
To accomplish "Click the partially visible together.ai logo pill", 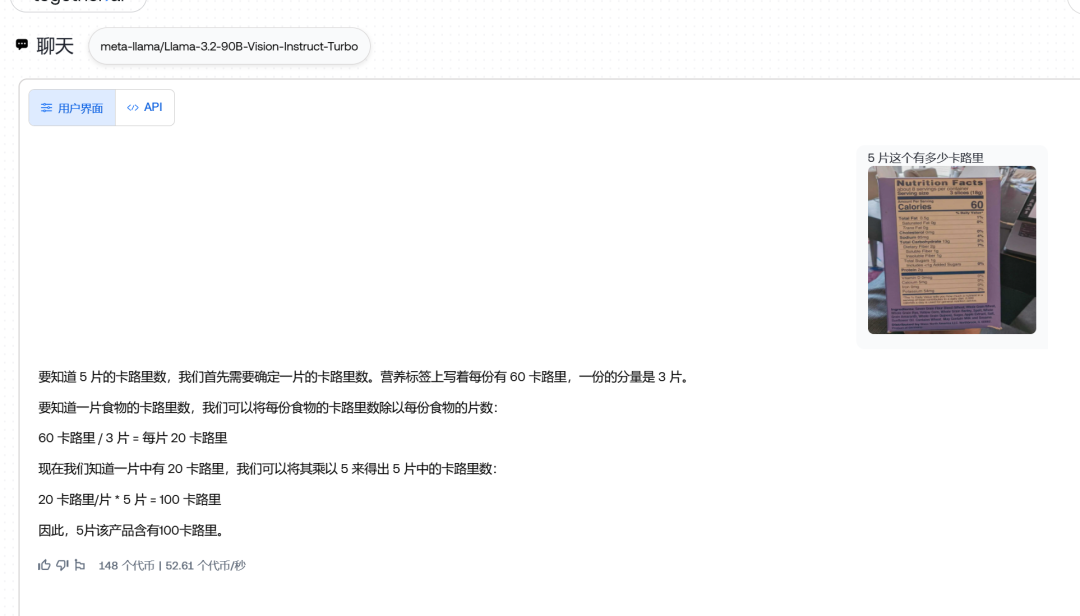I will tap(79, 4).
